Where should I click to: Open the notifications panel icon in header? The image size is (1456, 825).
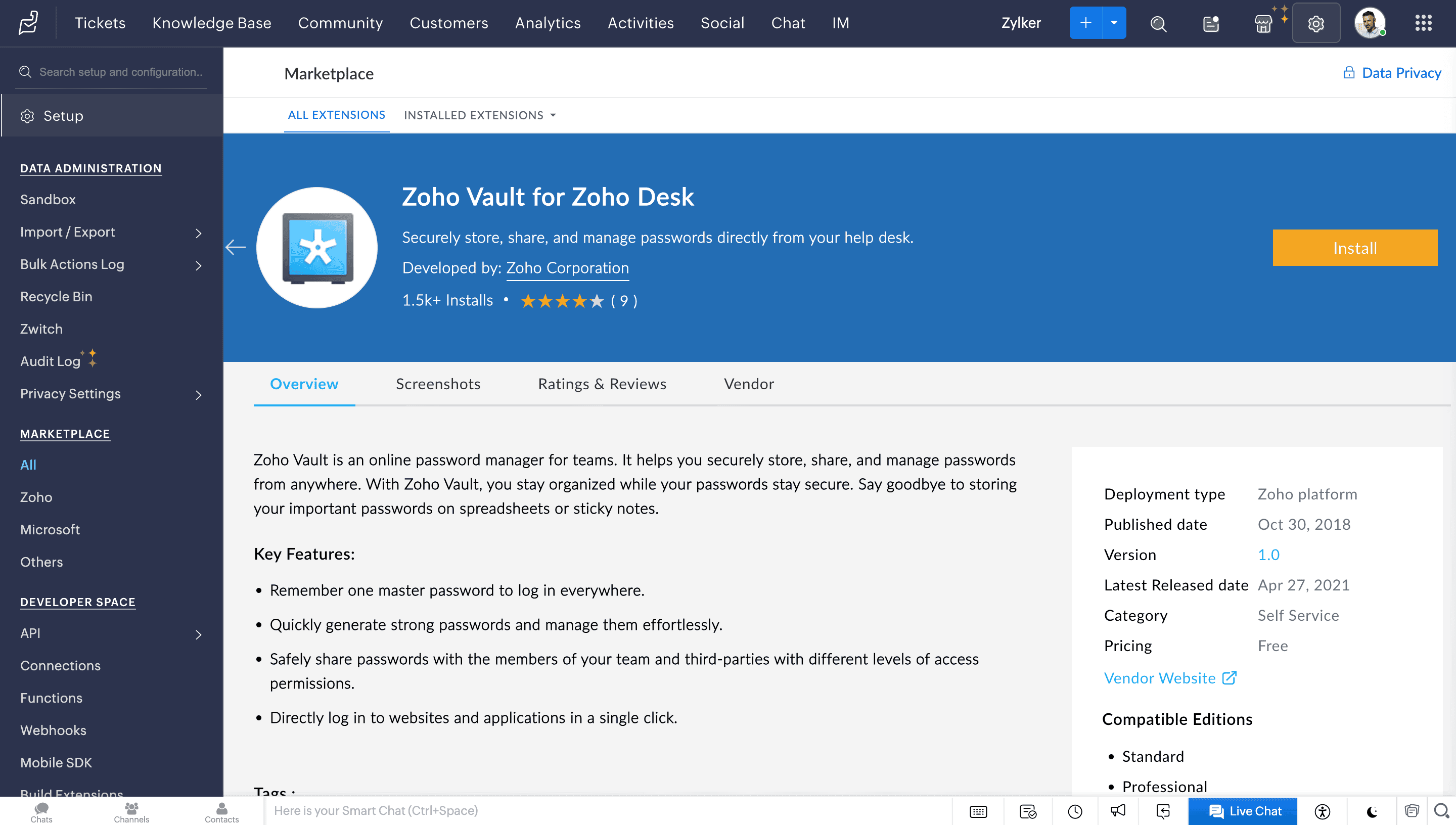point(1211,23)
